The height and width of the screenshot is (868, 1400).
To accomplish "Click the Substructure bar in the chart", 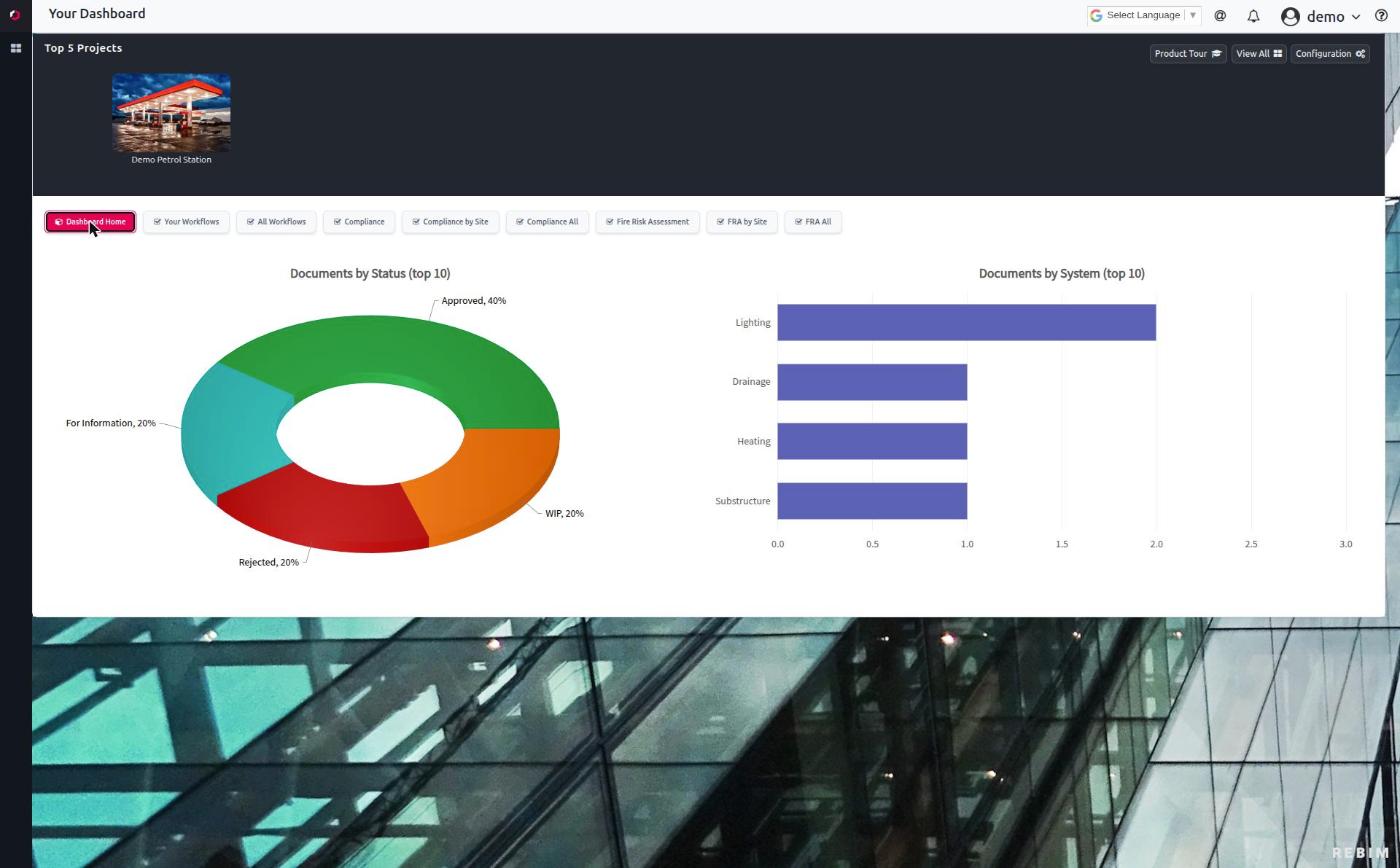I will (x=872, y=501).
